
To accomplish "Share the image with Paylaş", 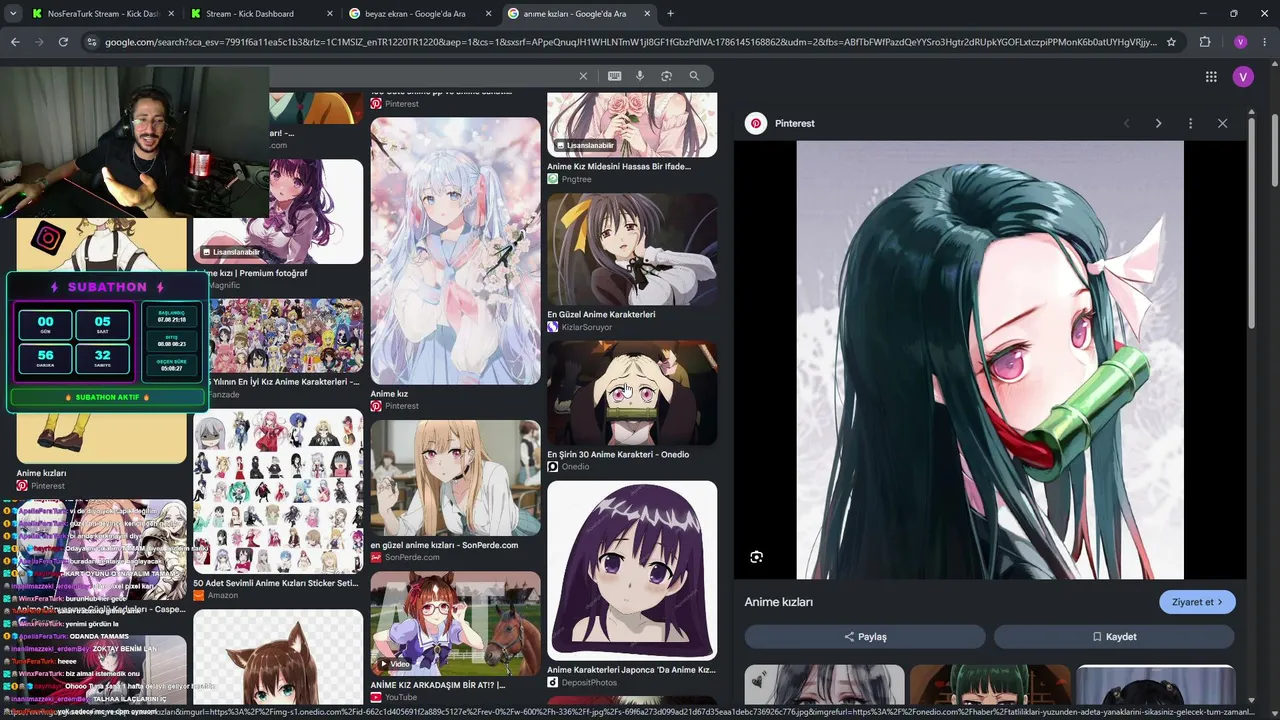I will (865, 636).
